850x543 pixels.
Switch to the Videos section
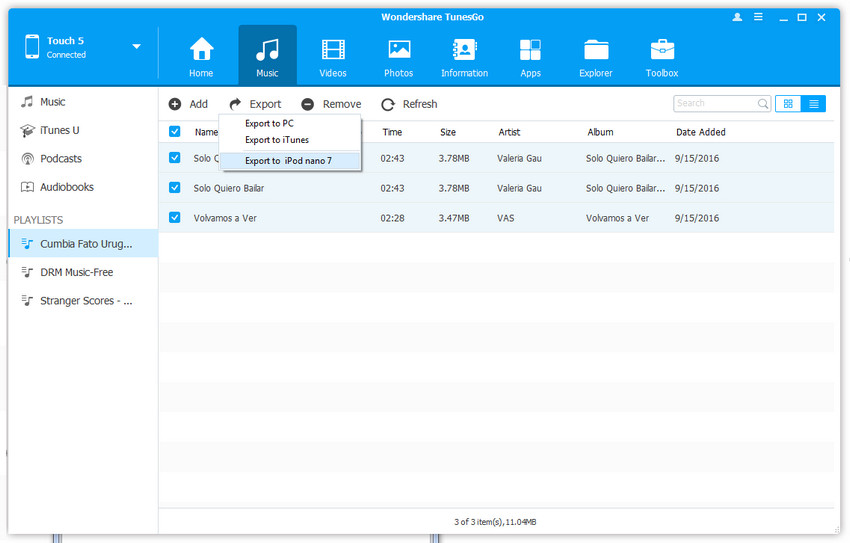point(333,56)
